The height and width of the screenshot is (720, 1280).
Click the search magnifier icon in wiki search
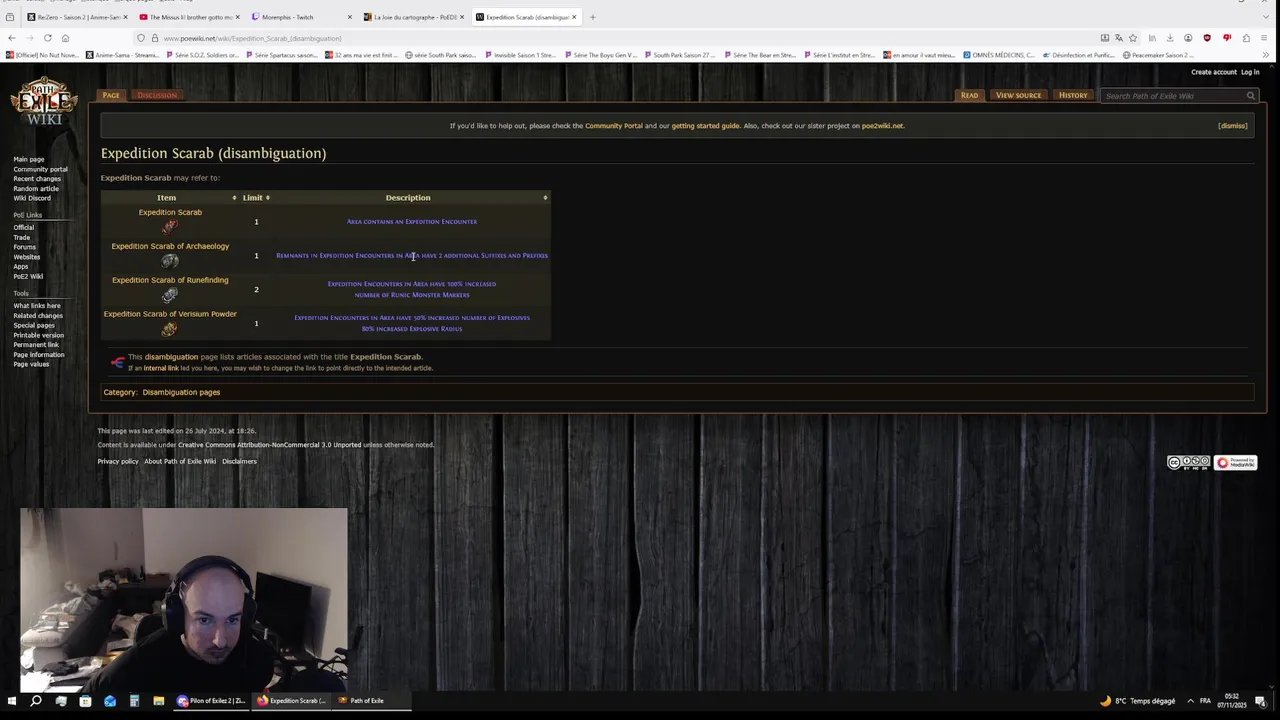click(x=1250, y=96)
